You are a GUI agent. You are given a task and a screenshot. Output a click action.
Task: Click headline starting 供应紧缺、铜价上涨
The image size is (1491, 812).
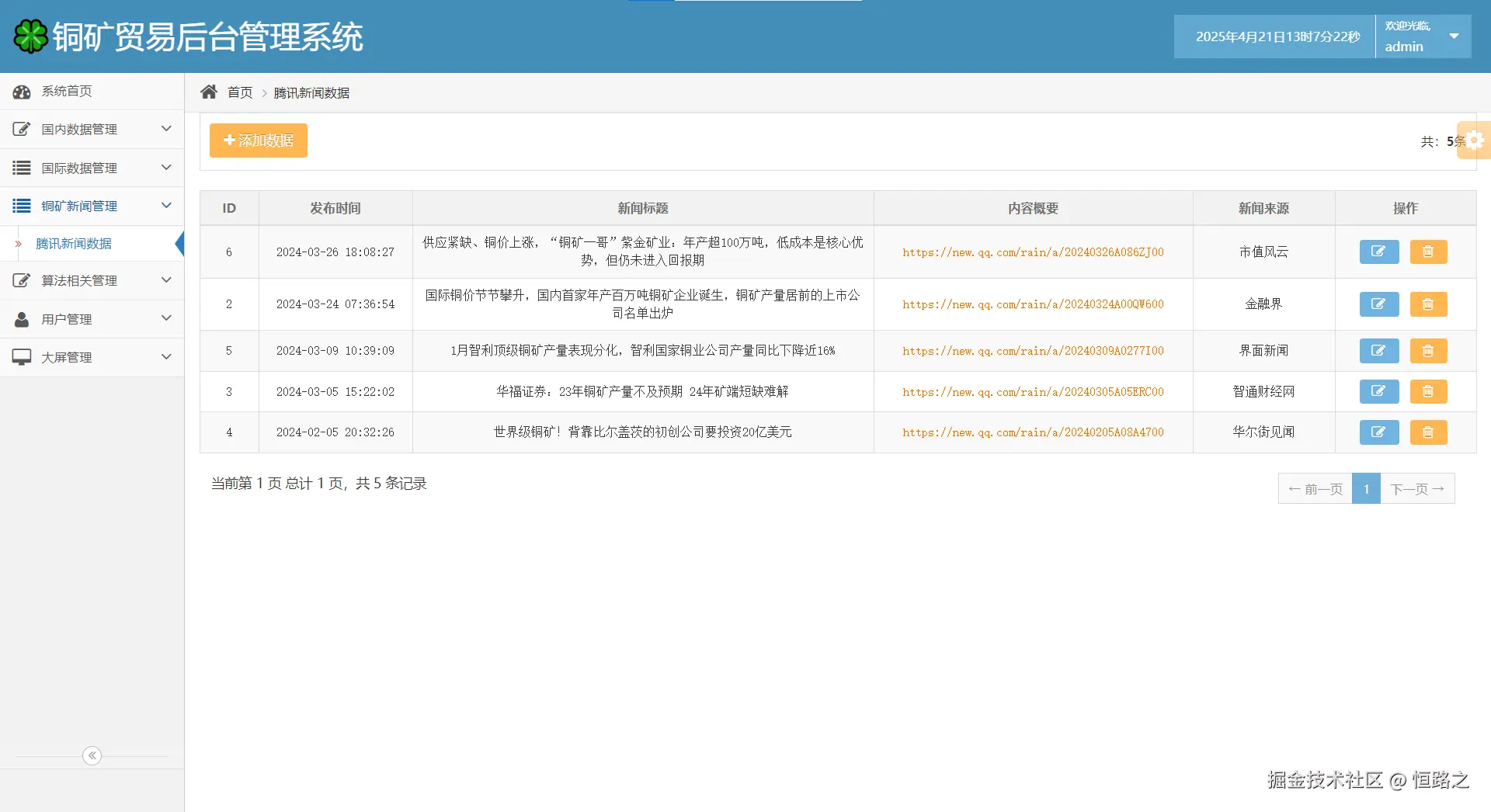click(x=643, y=252)
